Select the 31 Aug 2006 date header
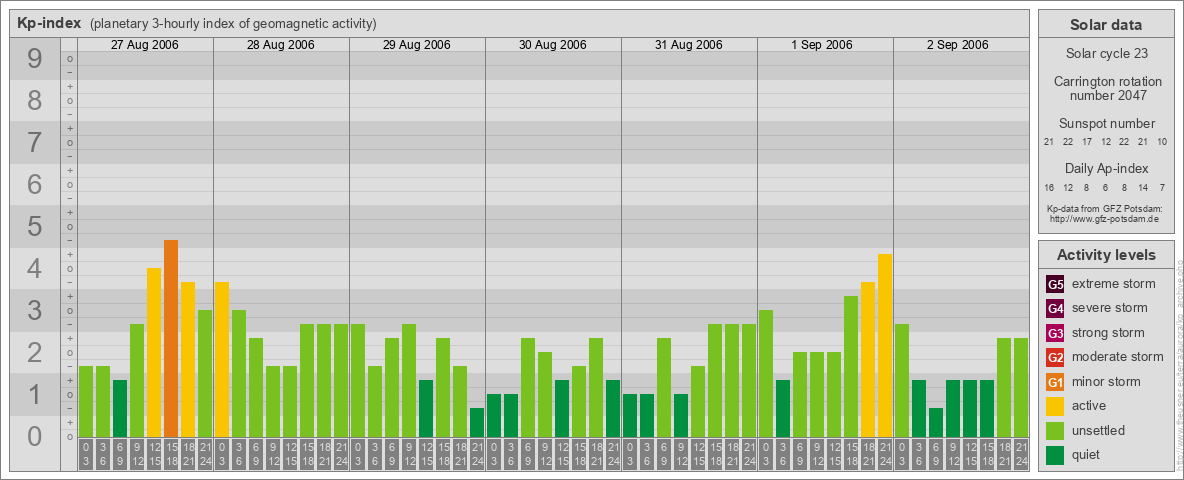The width and height of the screenshot is (1184, 480). point(689,45)
